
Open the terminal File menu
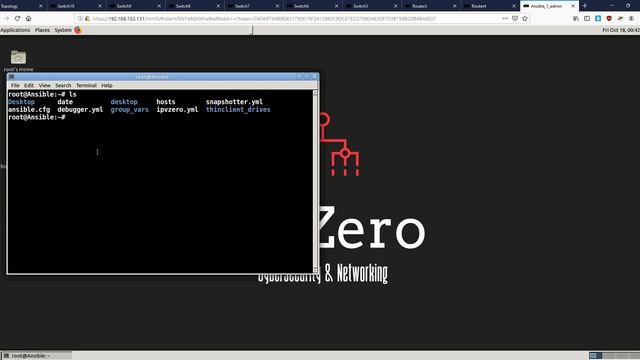tap(15, 85)
